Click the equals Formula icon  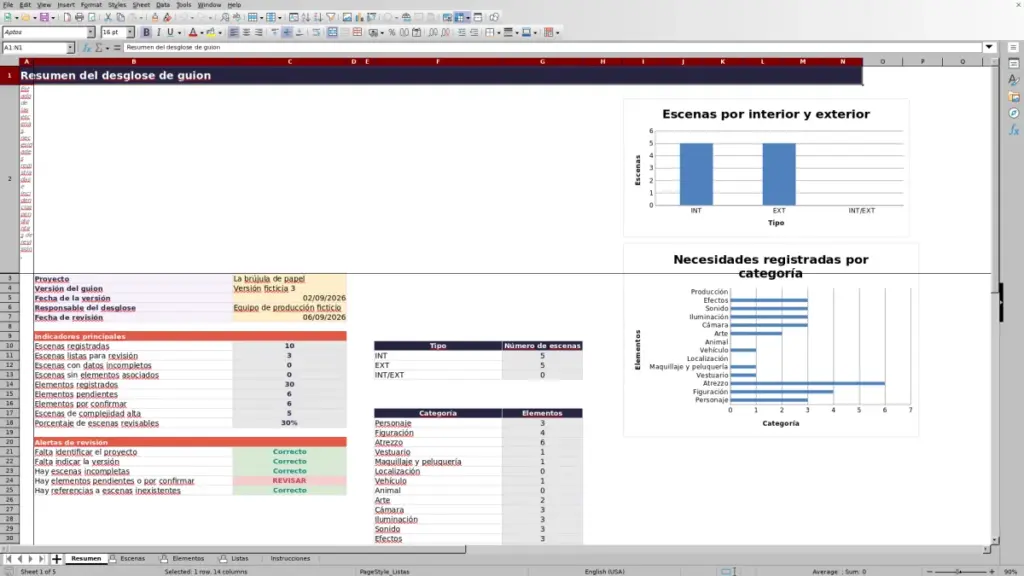click(117, 48)
